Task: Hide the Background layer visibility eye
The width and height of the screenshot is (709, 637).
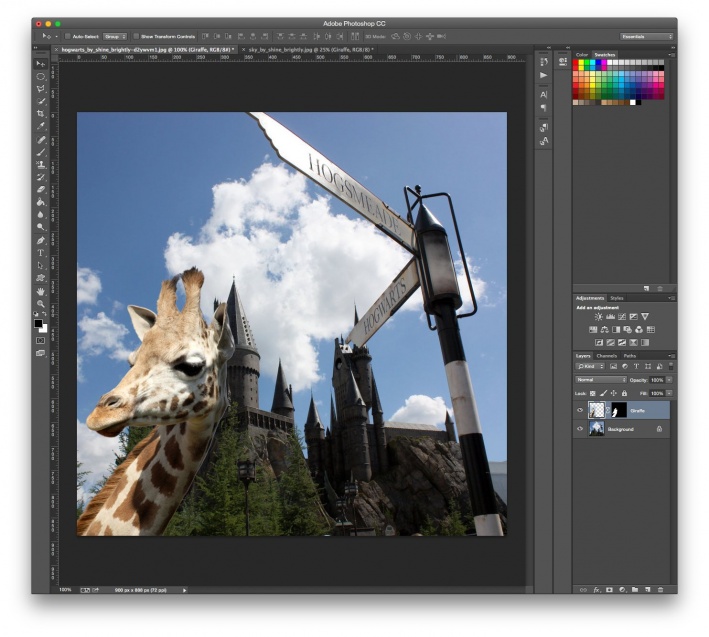Action: pyautogui.click(x=580, y=429)
